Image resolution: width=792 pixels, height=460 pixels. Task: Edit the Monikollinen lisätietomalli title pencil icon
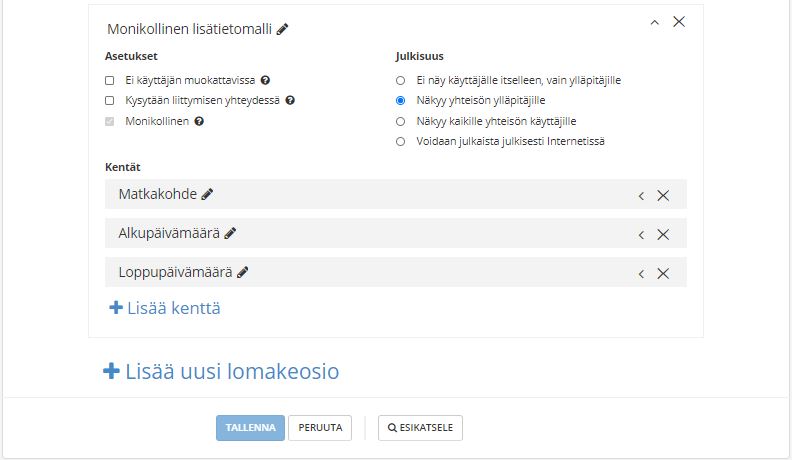click(x=283, y=29)
